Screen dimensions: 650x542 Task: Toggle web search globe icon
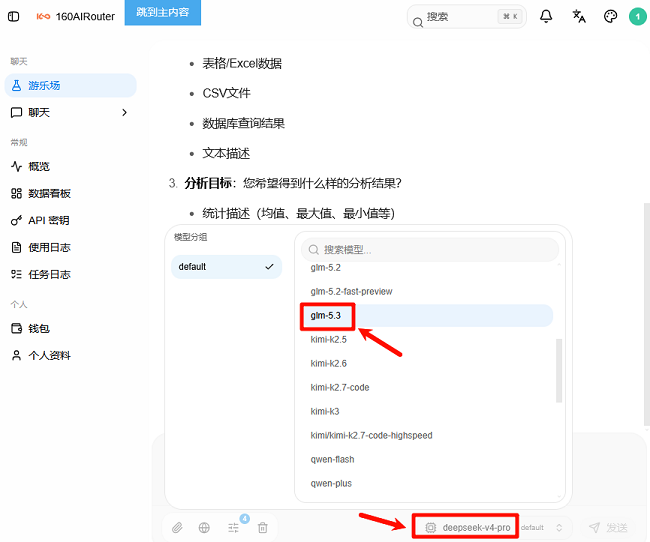tap(204, 527)
